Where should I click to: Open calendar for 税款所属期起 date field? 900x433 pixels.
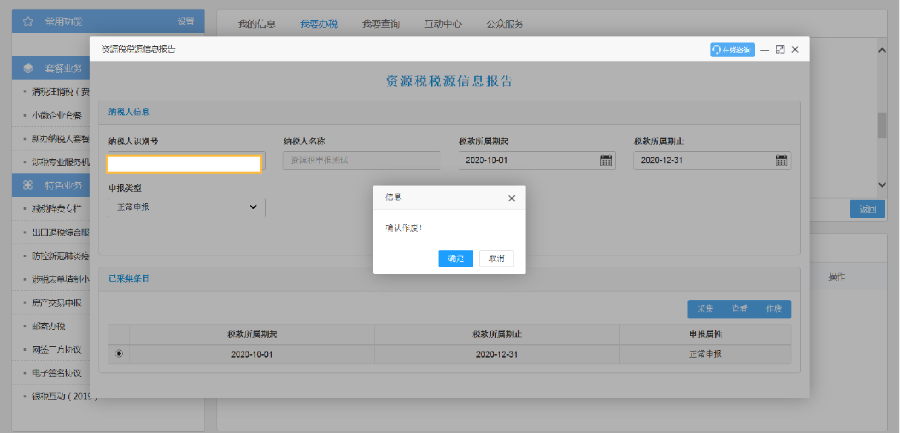606,160
